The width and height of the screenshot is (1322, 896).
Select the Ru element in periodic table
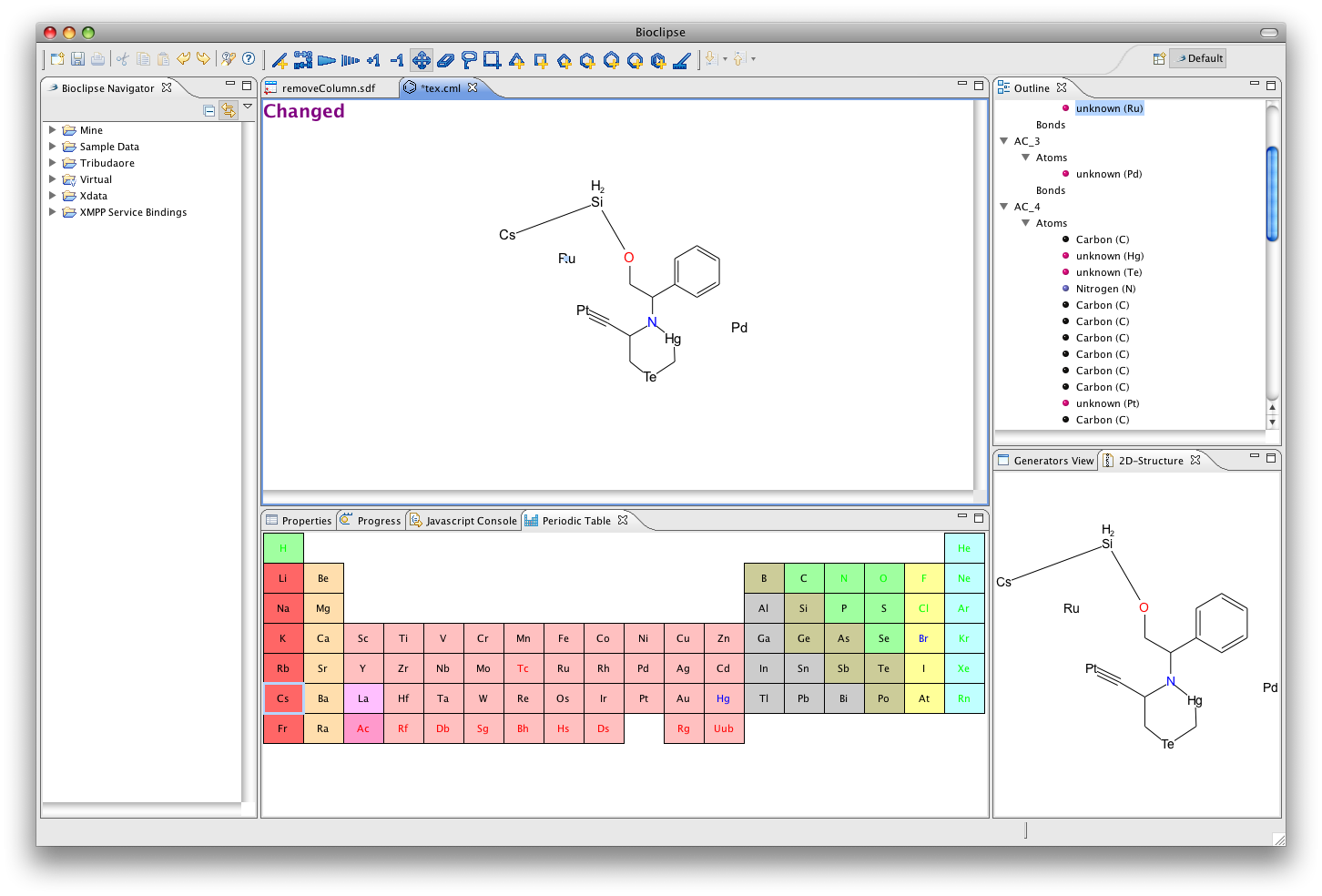coord(564,668)
